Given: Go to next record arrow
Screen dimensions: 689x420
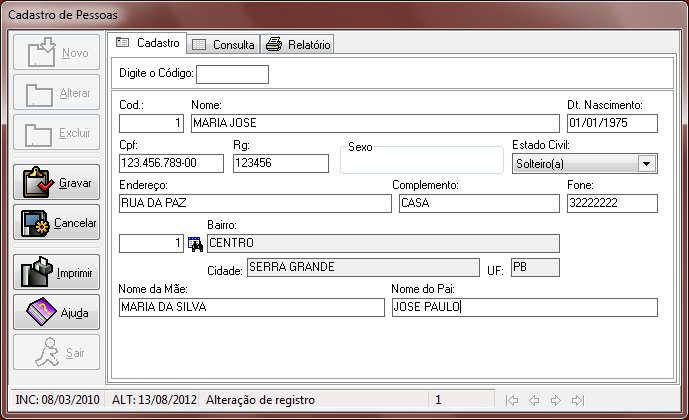Looking at the screenshot, I should (555, 400).
